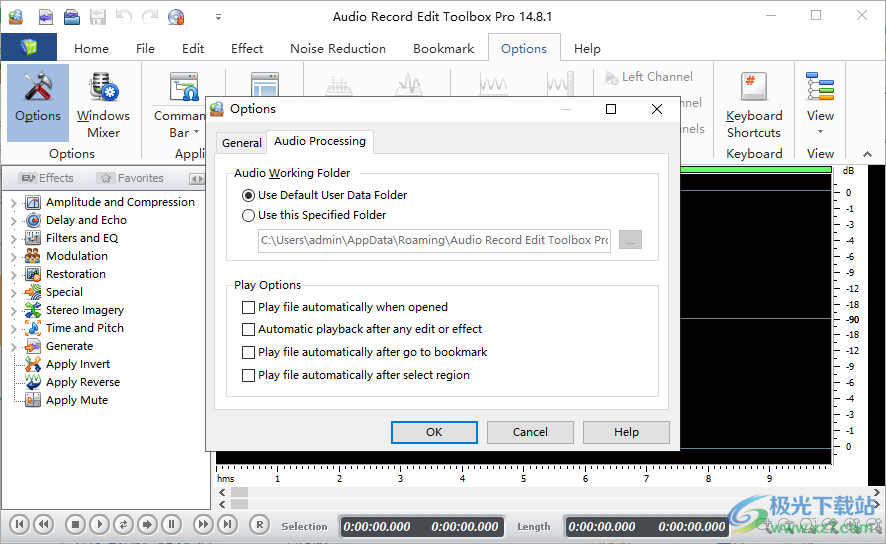Click the Stereo Imagery effects icon

coord(33,310)
